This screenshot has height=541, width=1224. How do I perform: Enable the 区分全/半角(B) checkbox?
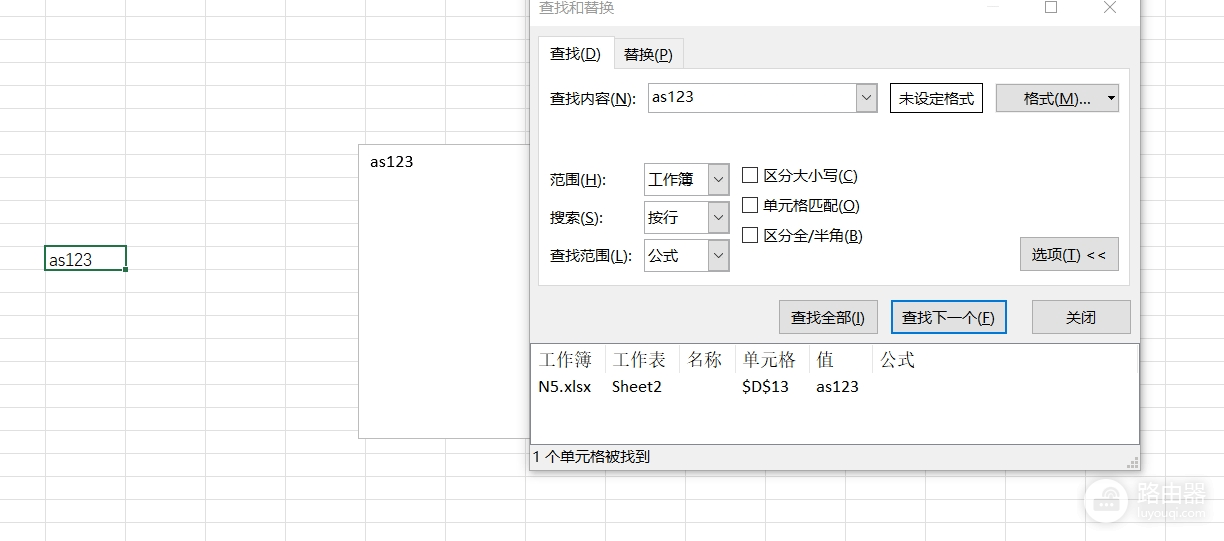tap(750, 236)
